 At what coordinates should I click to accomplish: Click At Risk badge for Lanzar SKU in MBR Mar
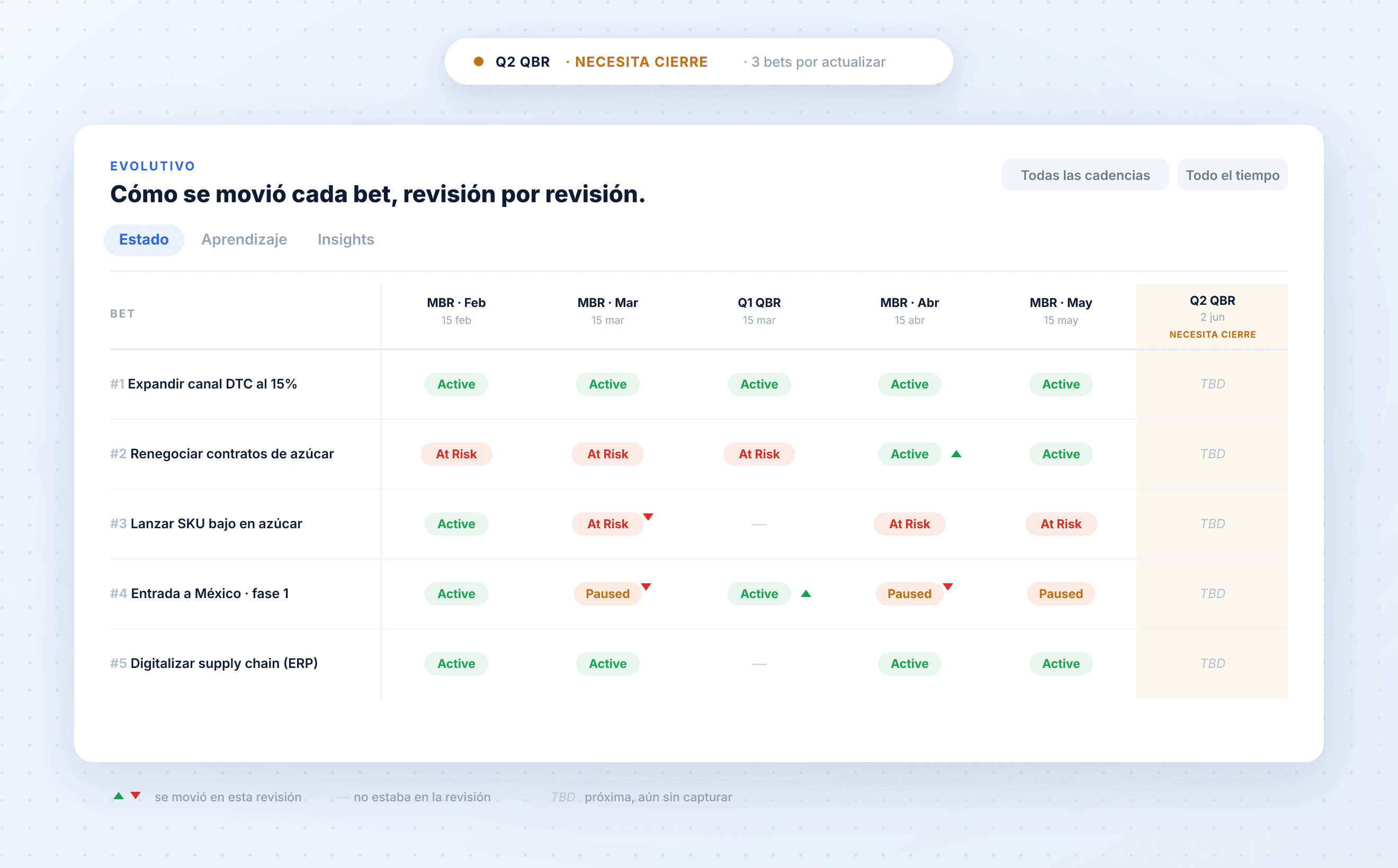click(608, 523)
